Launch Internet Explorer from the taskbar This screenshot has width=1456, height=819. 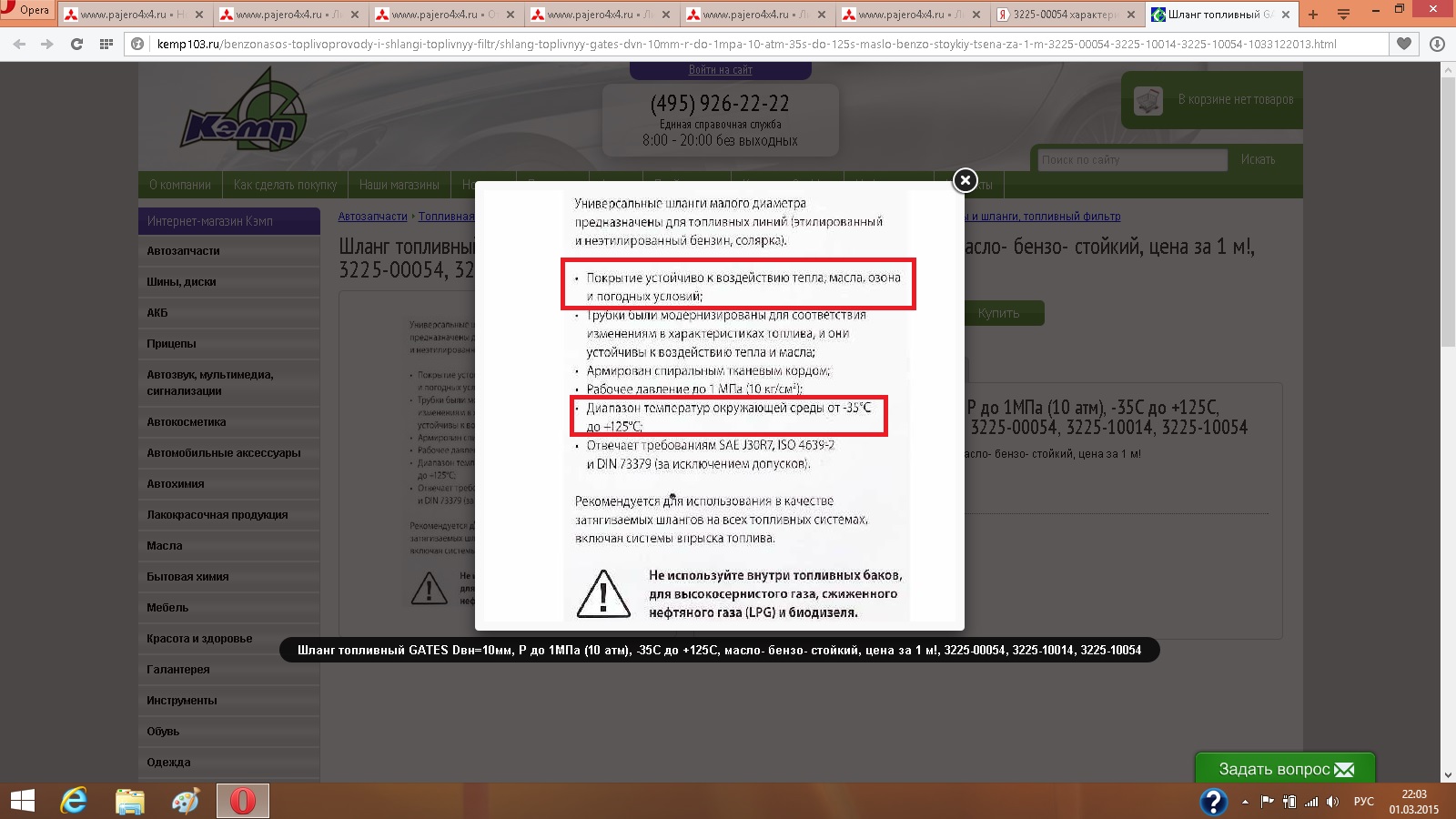(x=74, y=801)
